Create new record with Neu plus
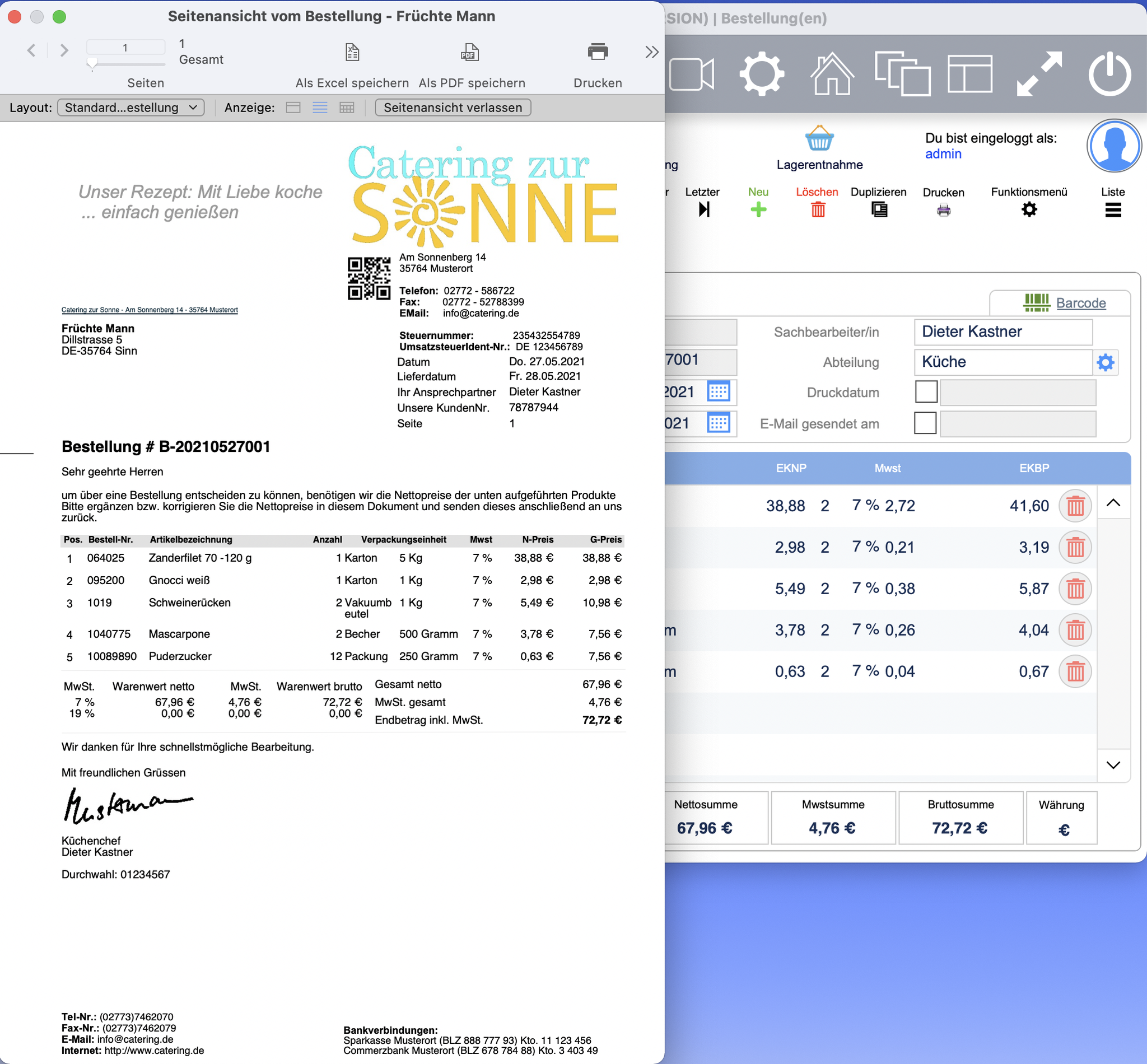This screenshot has width=1147, height=1064. click(758, 209)
